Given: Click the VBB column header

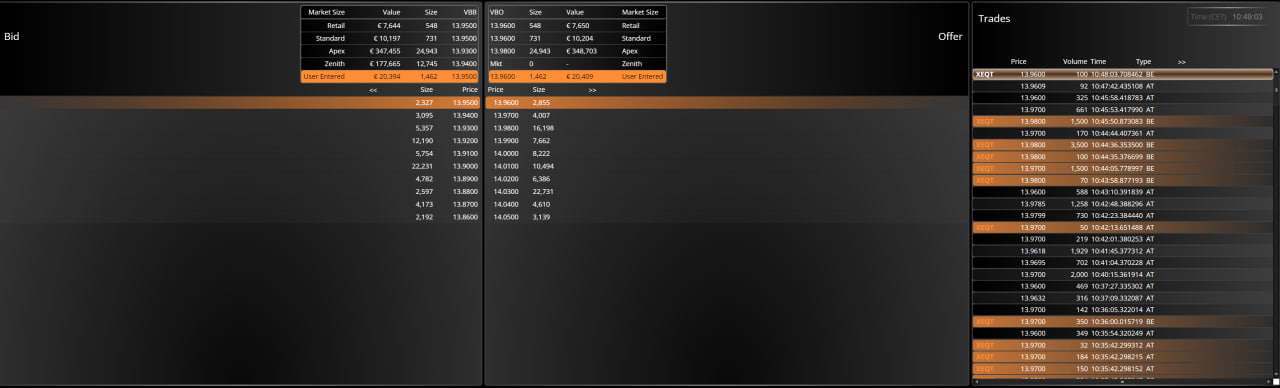Looking at the screenshot, I should click(x=470, y=12).
